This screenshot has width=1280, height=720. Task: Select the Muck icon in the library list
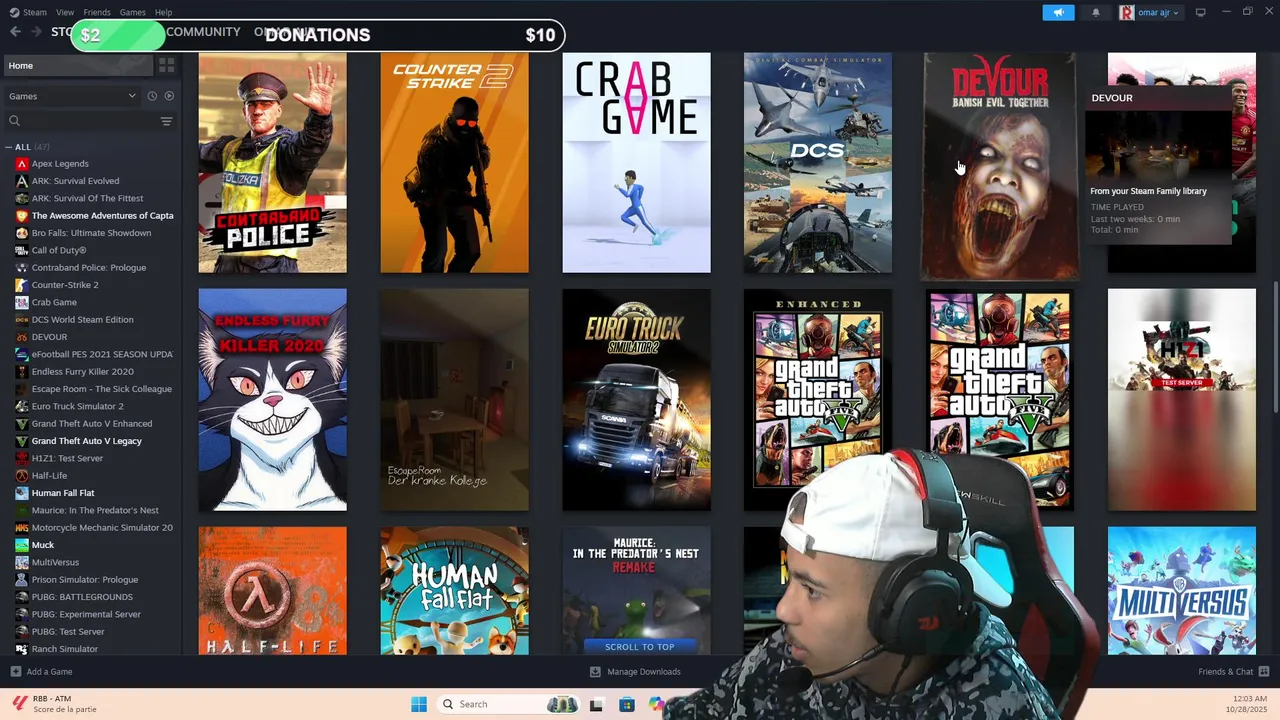click(x=22, y=545)
